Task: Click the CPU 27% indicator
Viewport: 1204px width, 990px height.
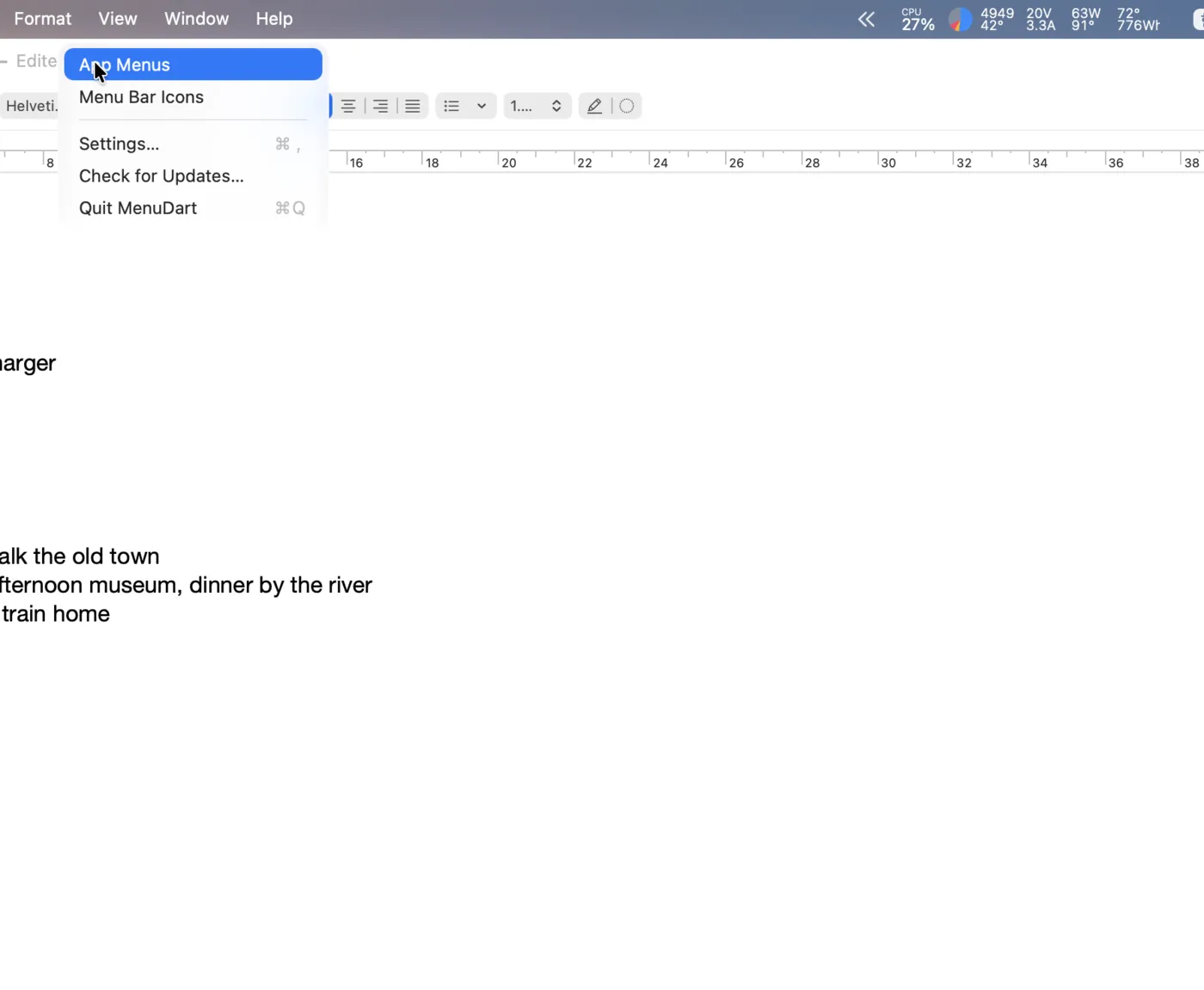Action: pyautogui.click(x=918, y=19)
